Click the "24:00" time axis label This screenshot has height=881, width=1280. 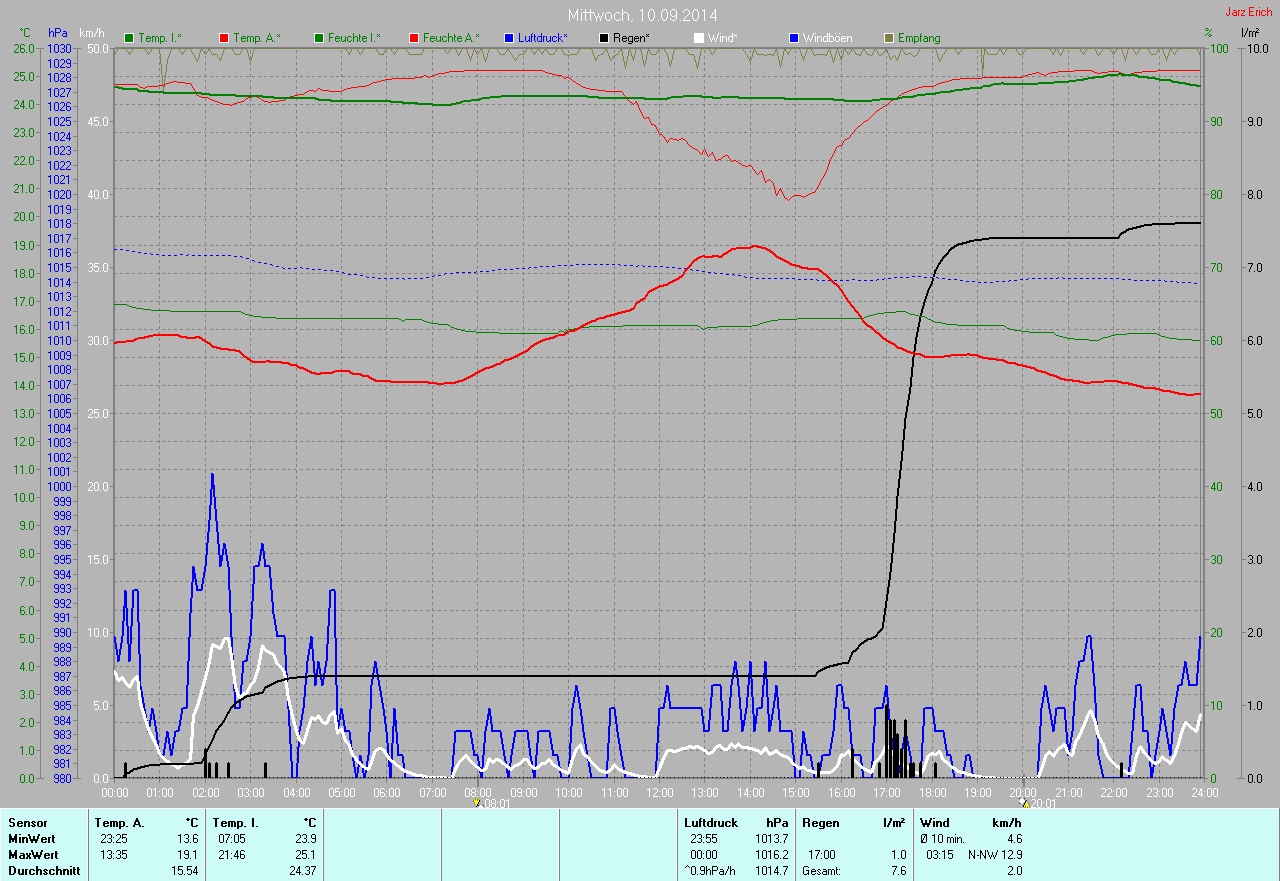pos(1204,792)
